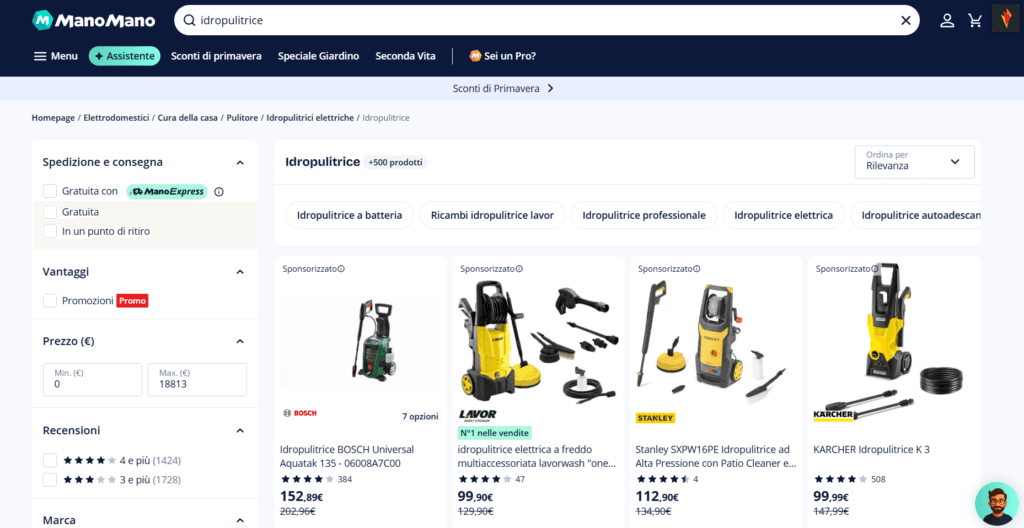Select Idropulitrice autoadescante chip
This screenshot has height=528, width=1024.
[x=916, y=215]
